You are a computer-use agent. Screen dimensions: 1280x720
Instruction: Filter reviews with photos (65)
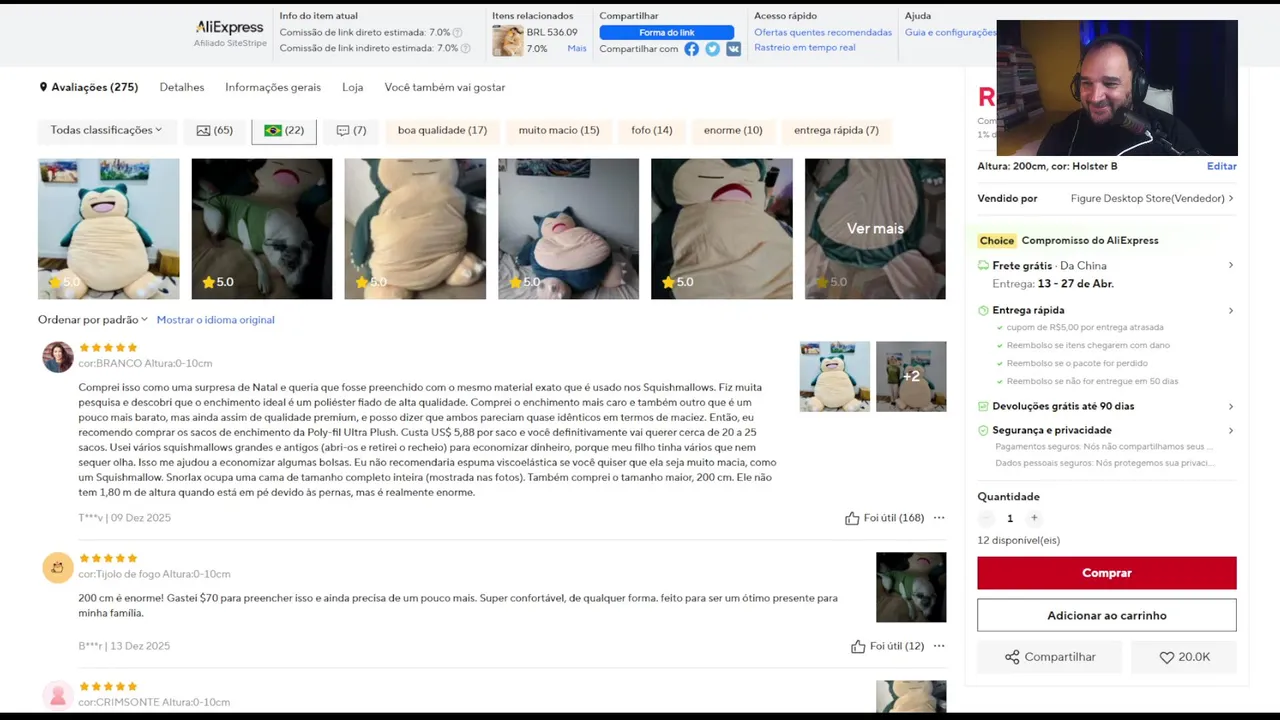[215, 130]
